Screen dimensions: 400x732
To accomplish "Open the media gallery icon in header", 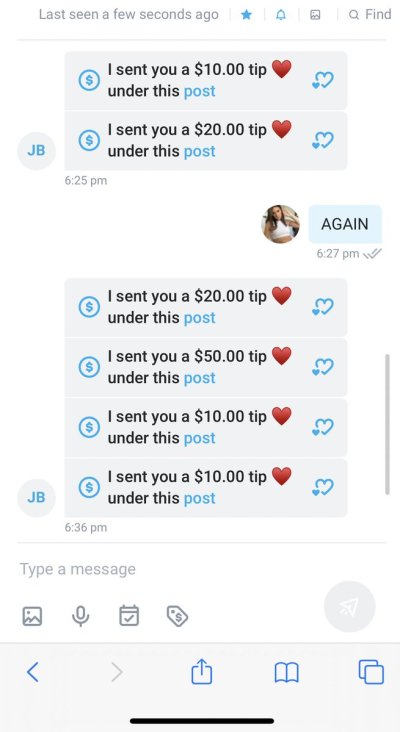I will (316, 15).
